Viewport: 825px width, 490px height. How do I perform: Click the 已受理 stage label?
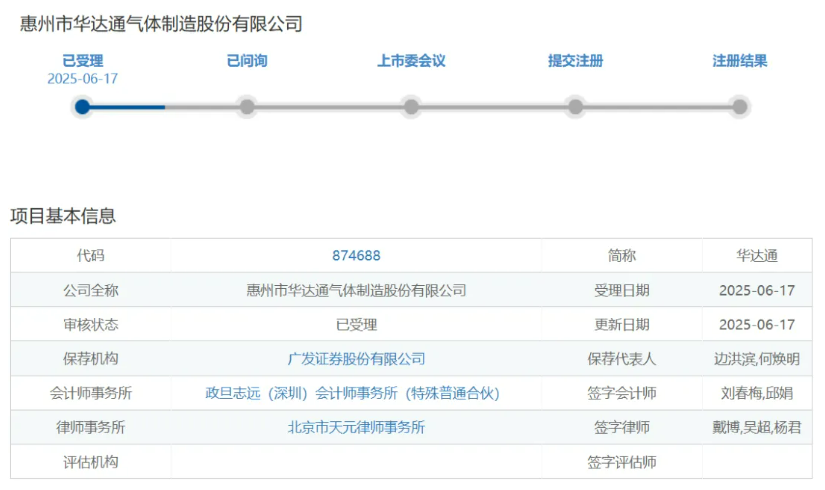(83, 61)
